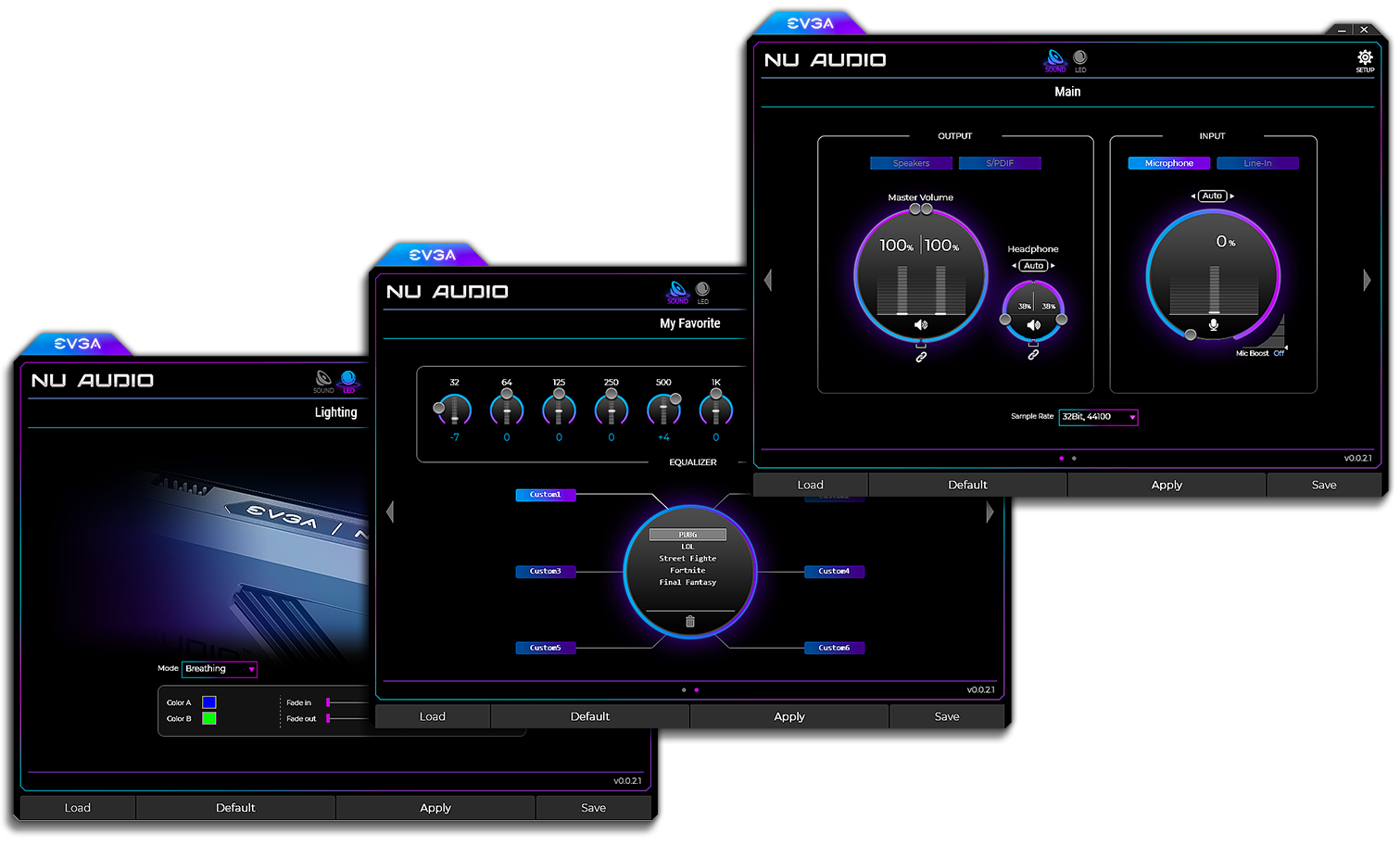Pick Color A blue swatch
This screenshot has width=1400, height=846.
click(209, 702)
